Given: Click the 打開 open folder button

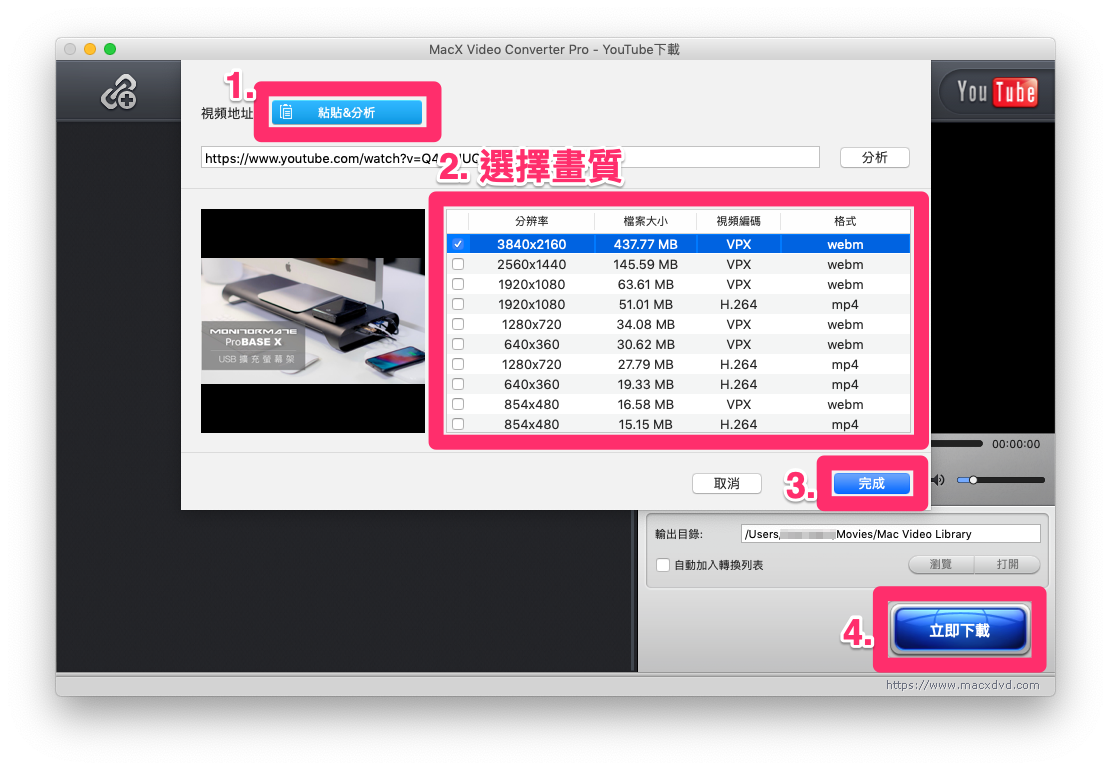Looking at the screenshot, I should coord(1008,565).
